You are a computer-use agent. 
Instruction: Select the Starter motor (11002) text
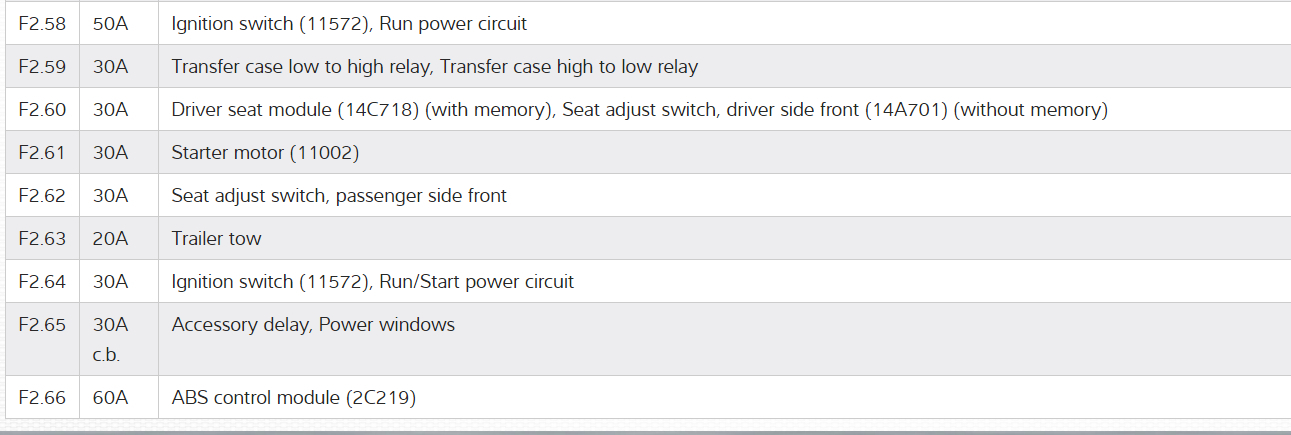(x=265, y=153)
